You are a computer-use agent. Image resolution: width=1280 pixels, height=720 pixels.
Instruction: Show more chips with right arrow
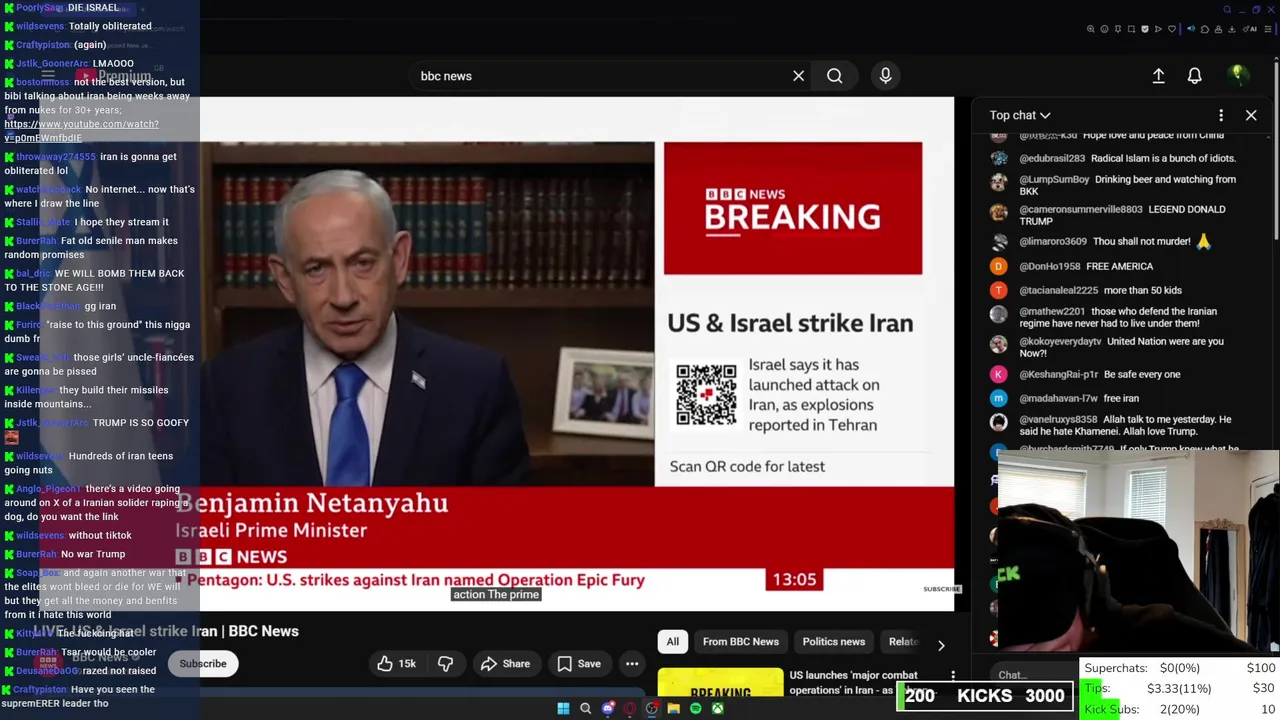(x=940, y=645)
